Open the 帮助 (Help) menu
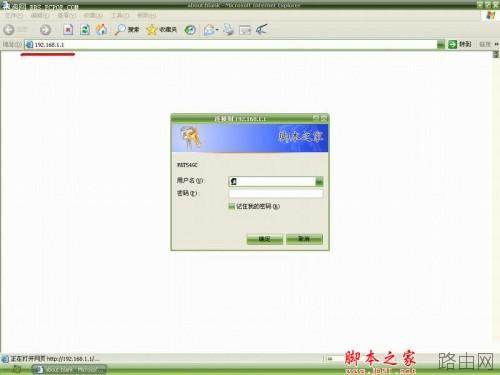Screen dimensions: 500x375 pos(146,15)
